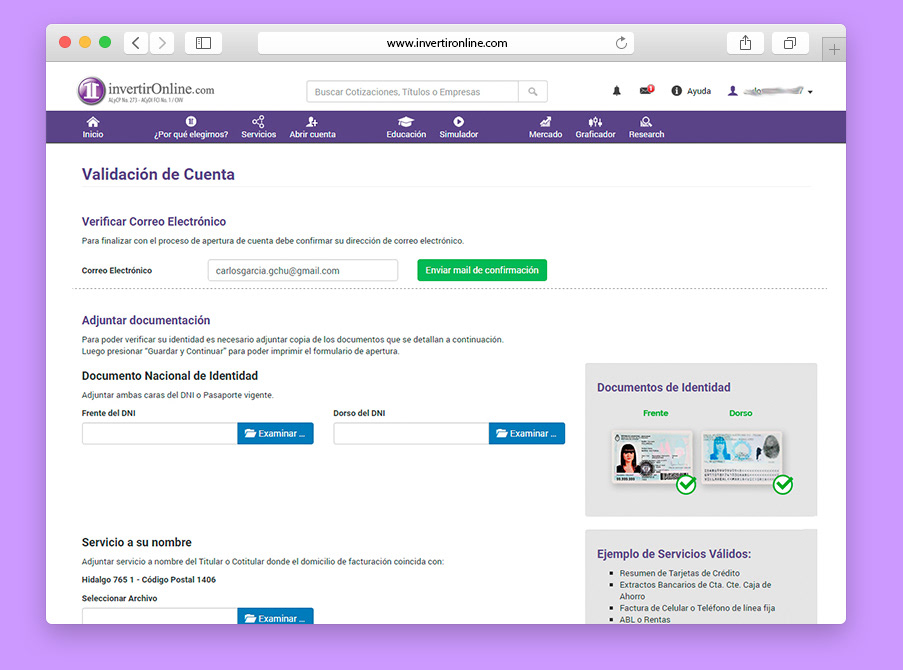Click the Correo Electrónico input field
This screenshot has width=903, height=670.
[303, 271]
